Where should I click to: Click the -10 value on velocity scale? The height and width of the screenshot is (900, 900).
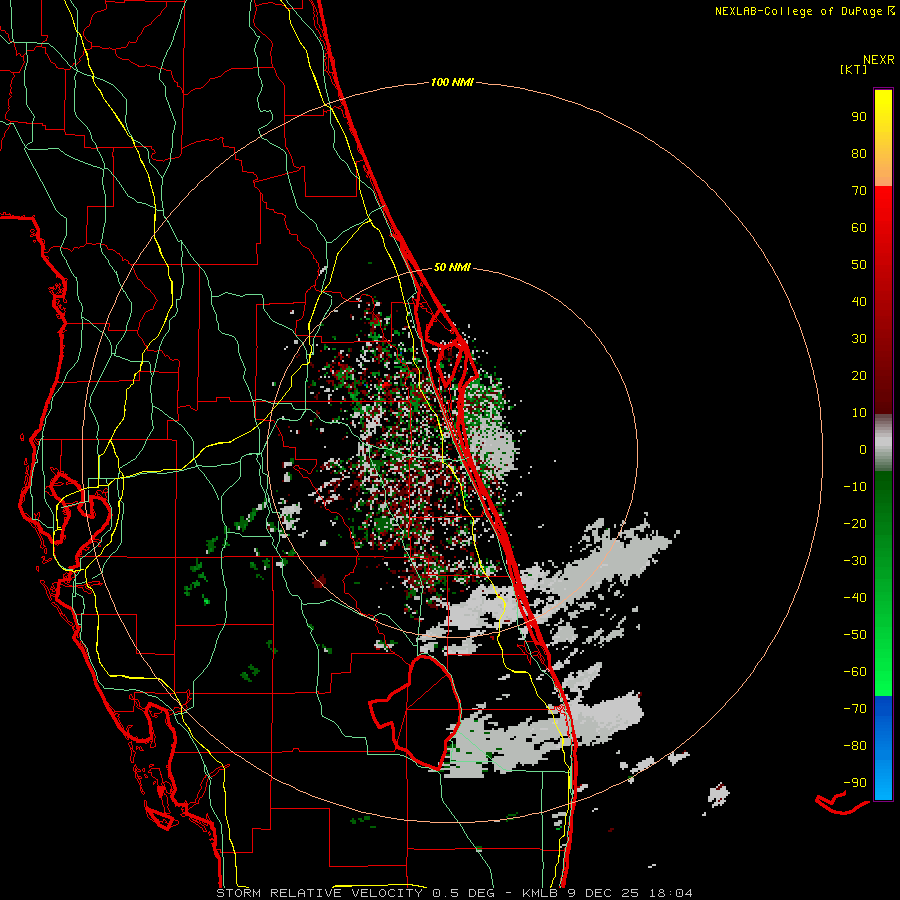tap(855, 487)
